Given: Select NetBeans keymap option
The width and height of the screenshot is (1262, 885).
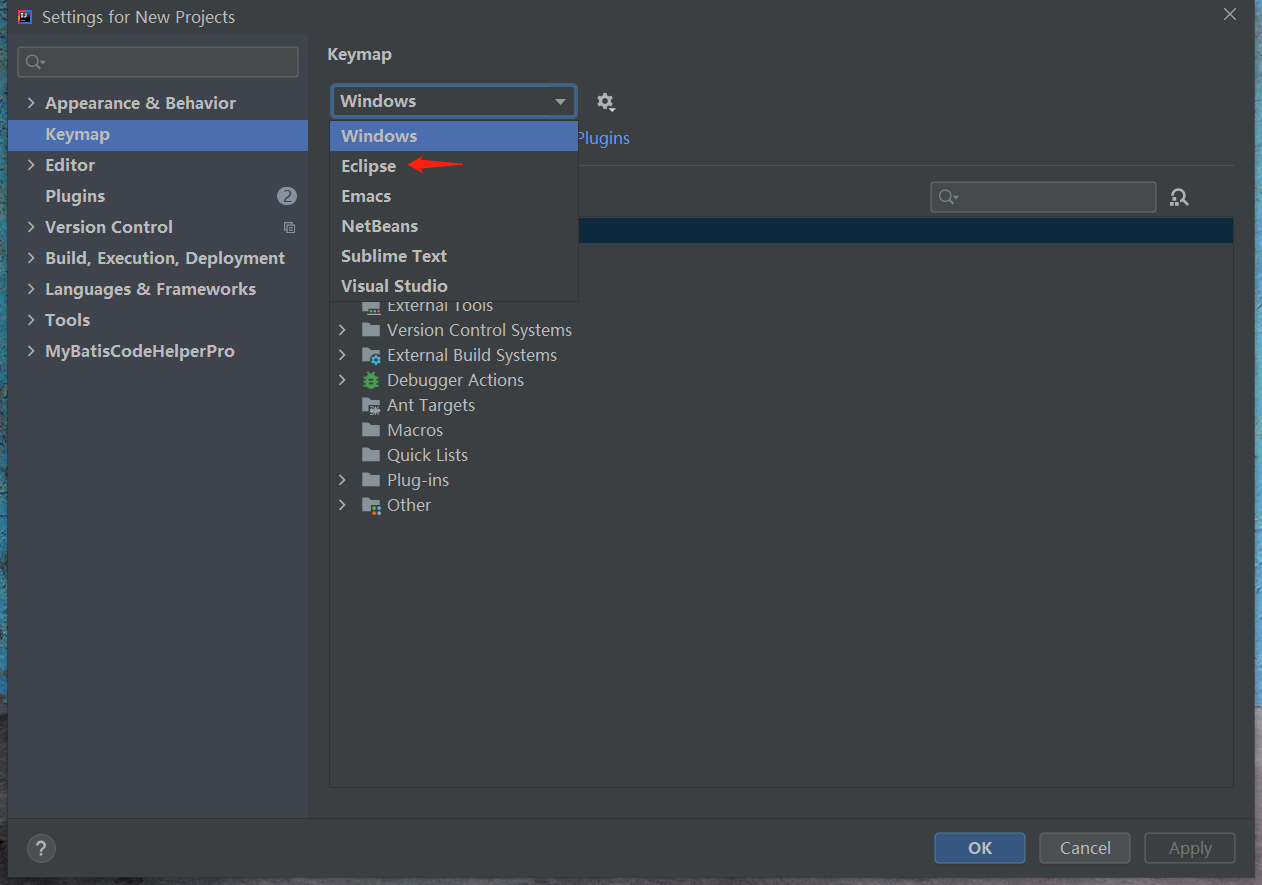Looking at the screenshot, I should coord(454,226).
